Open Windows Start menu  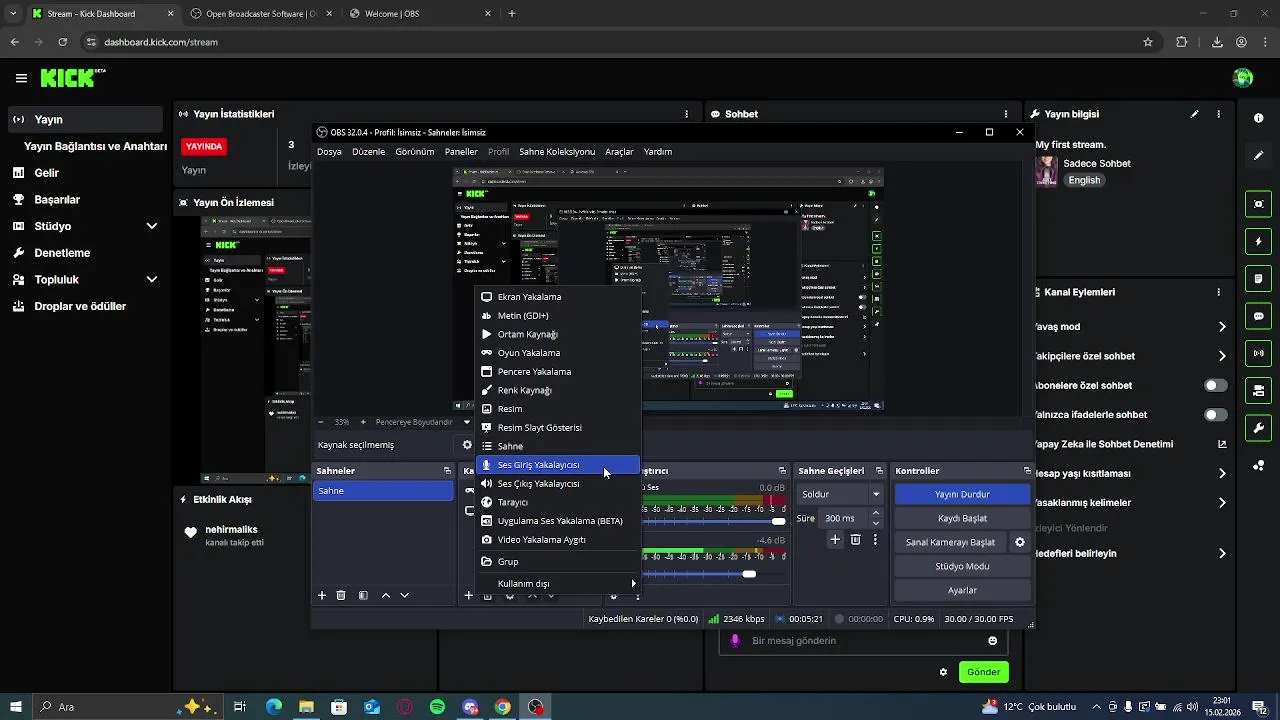16,707
